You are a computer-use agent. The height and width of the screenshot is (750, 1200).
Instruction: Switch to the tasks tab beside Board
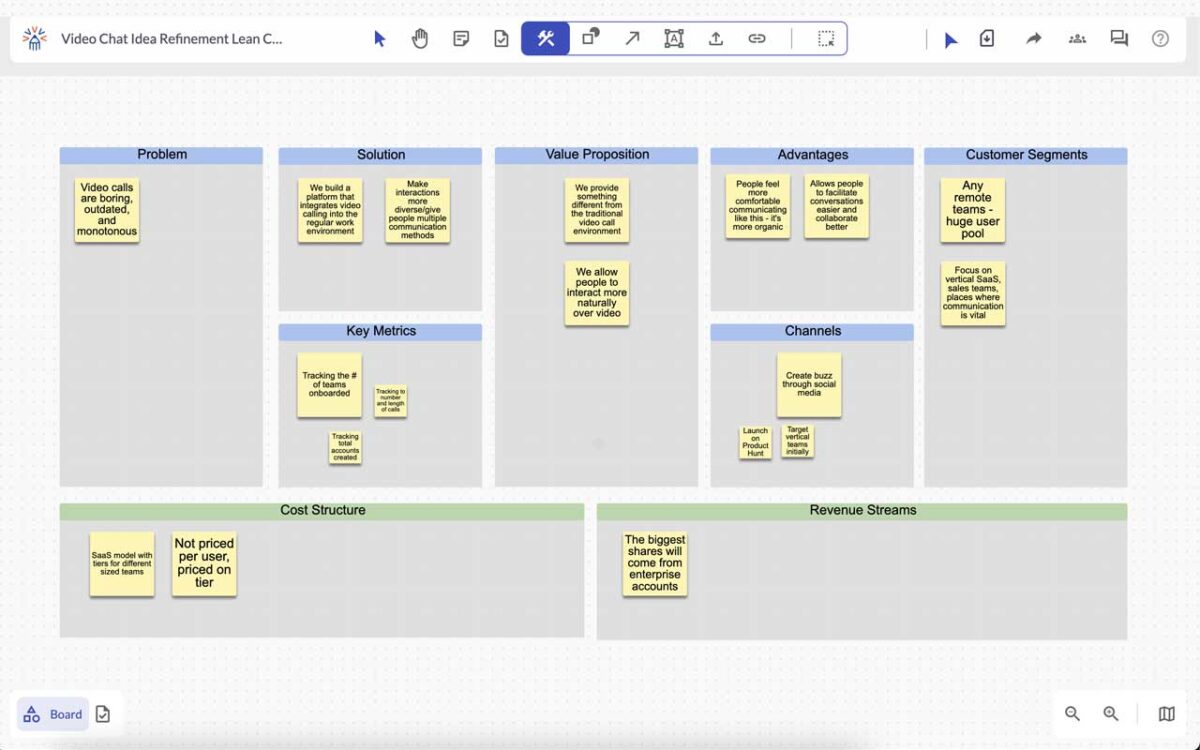click(x=103, y=714)
